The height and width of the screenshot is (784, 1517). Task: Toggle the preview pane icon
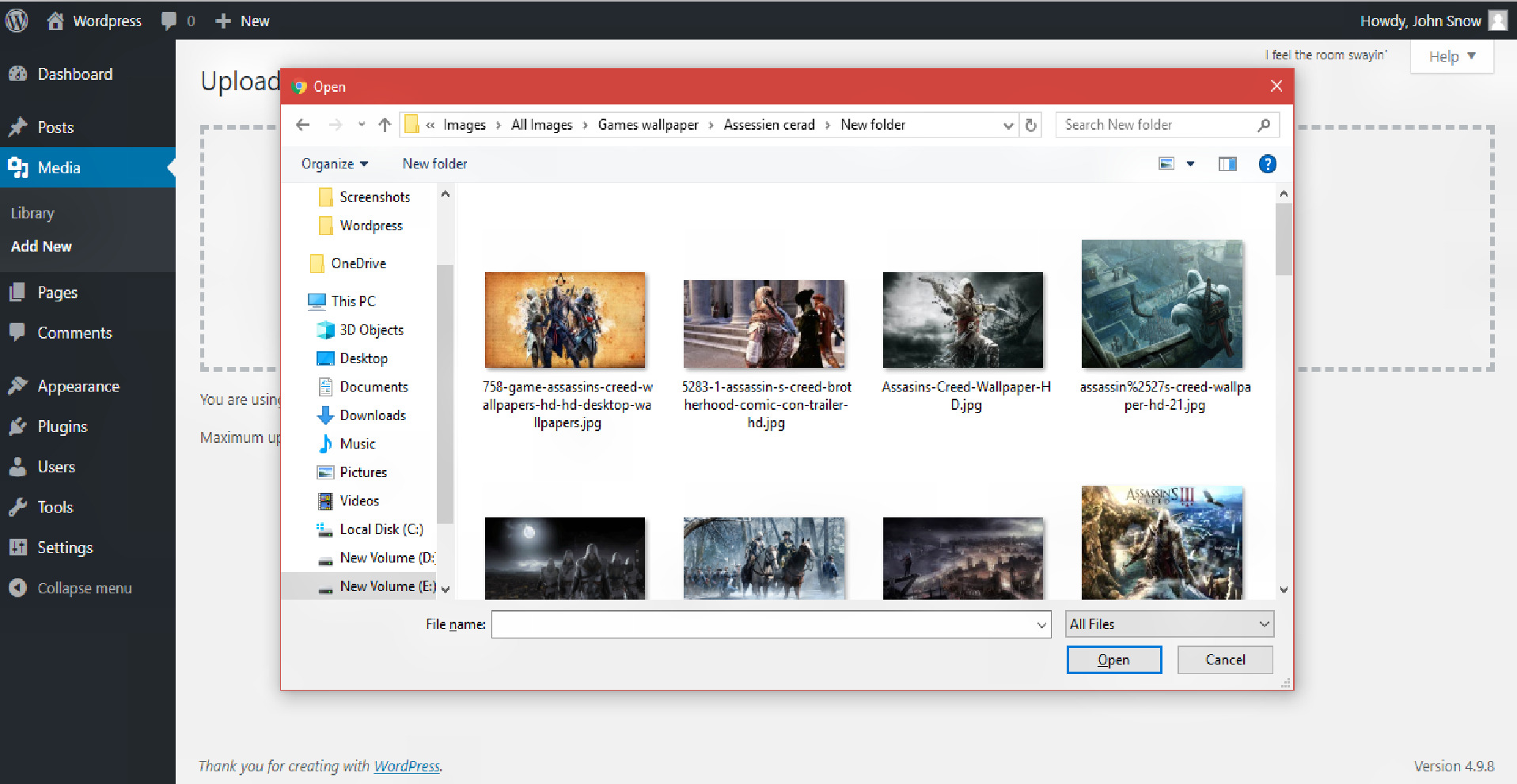1227,164
